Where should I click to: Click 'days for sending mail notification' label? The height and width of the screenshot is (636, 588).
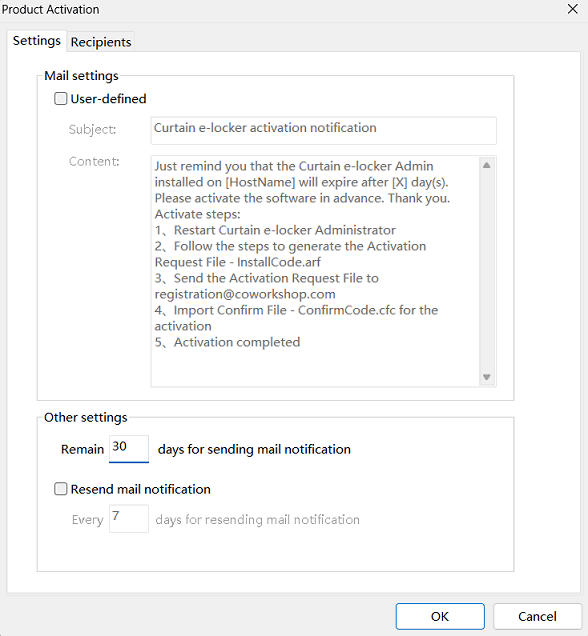254,449
